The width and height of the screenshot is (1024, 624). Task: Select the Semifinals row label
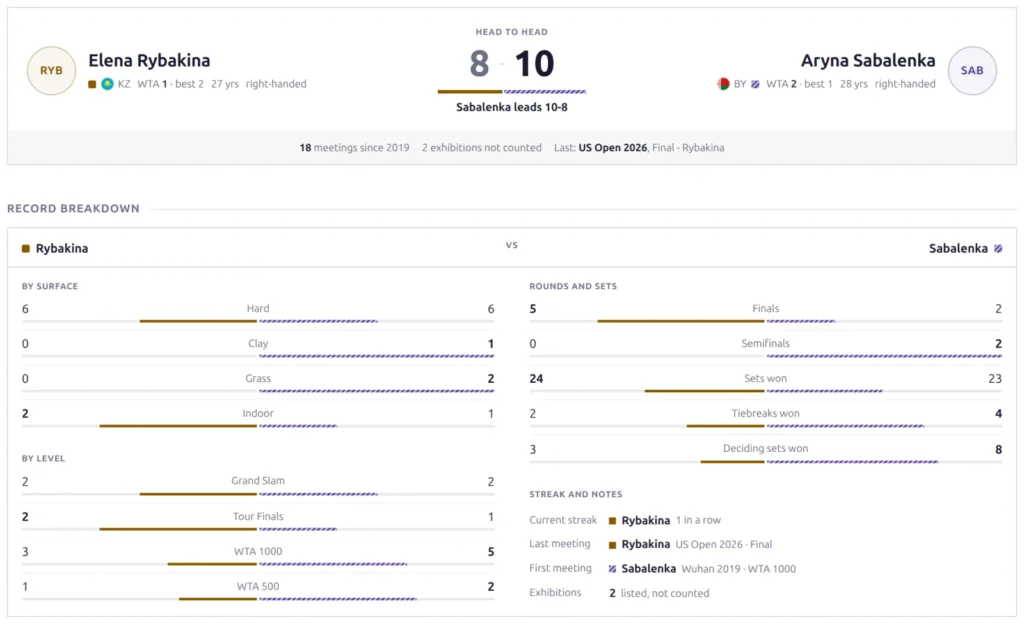point(765,343)
